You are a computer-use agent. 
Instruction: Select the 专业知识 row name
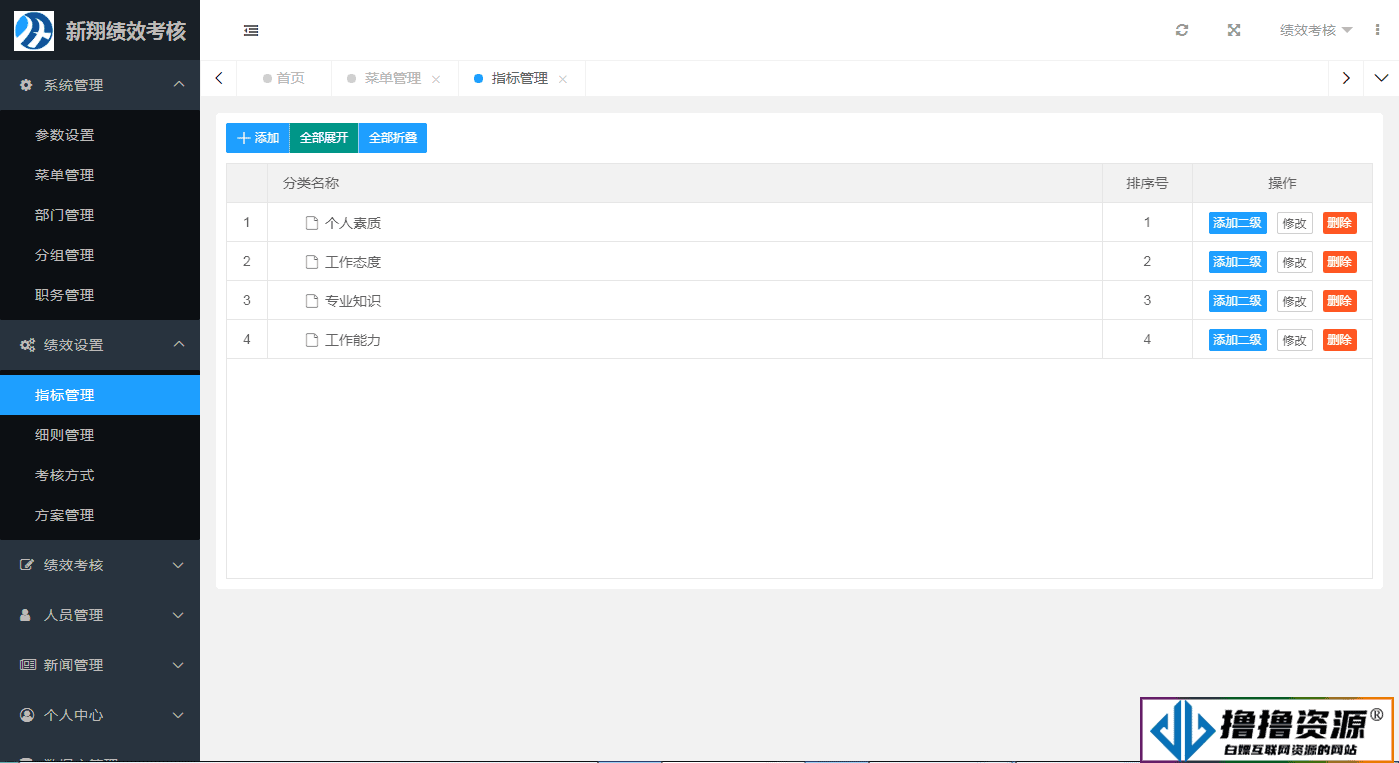click(353, 301)
